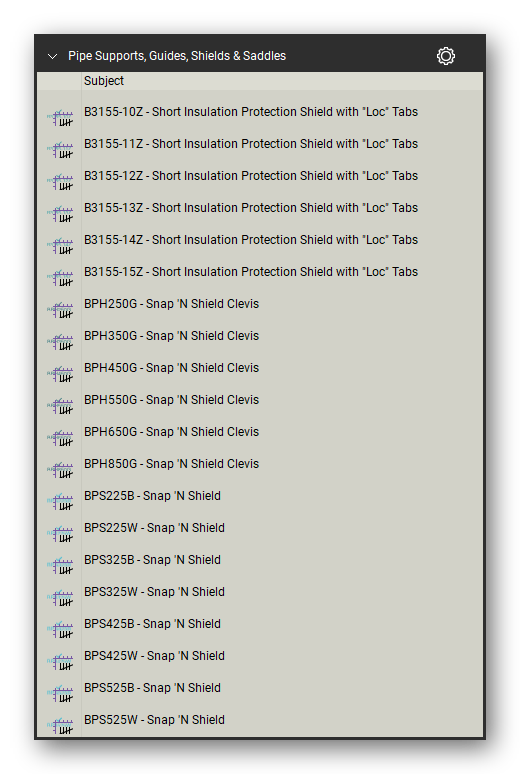The width and height of the screenshot is (520, 774).
Task: Click the tool icon beside BPH650G
Action: coord(60,438)
